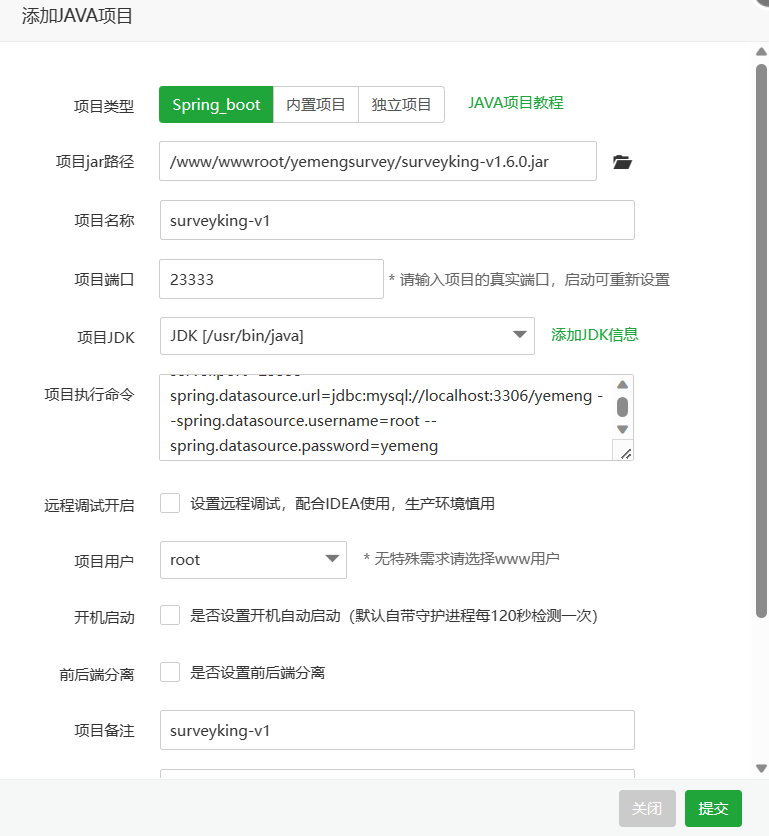This screenshot has width=769, height=836.
Task: Click the gray 关闭 close button
Action: click(x=647, y=808)
